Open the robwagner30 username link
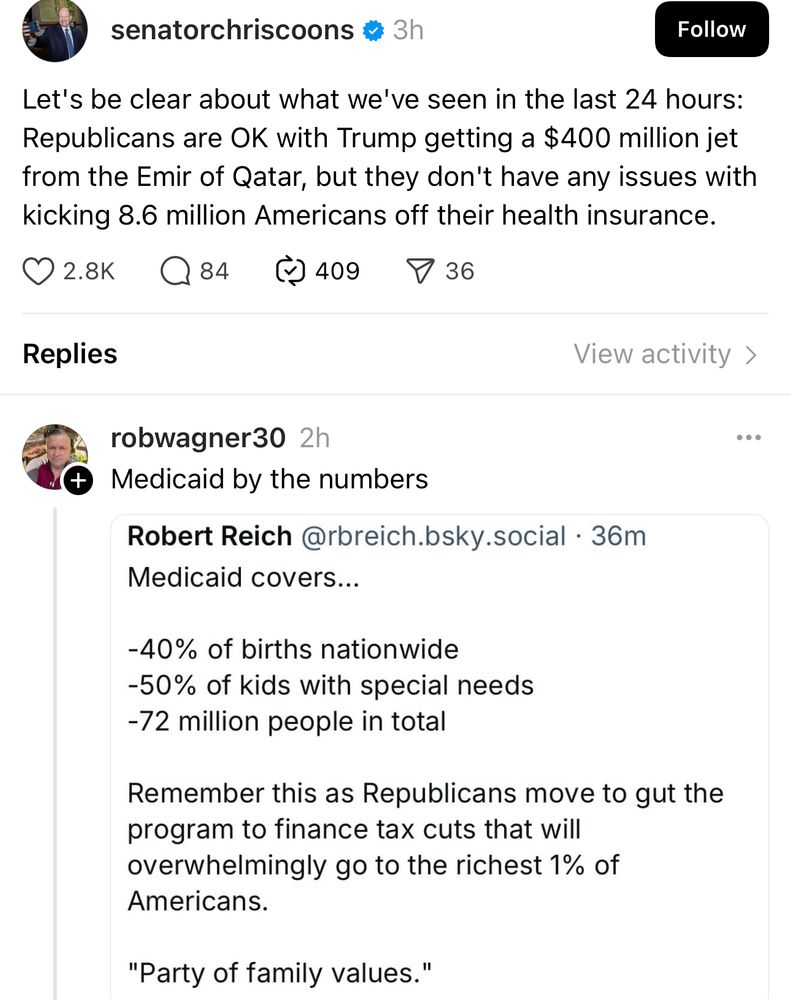This screenshot has width=791, height=1000. 198,438
